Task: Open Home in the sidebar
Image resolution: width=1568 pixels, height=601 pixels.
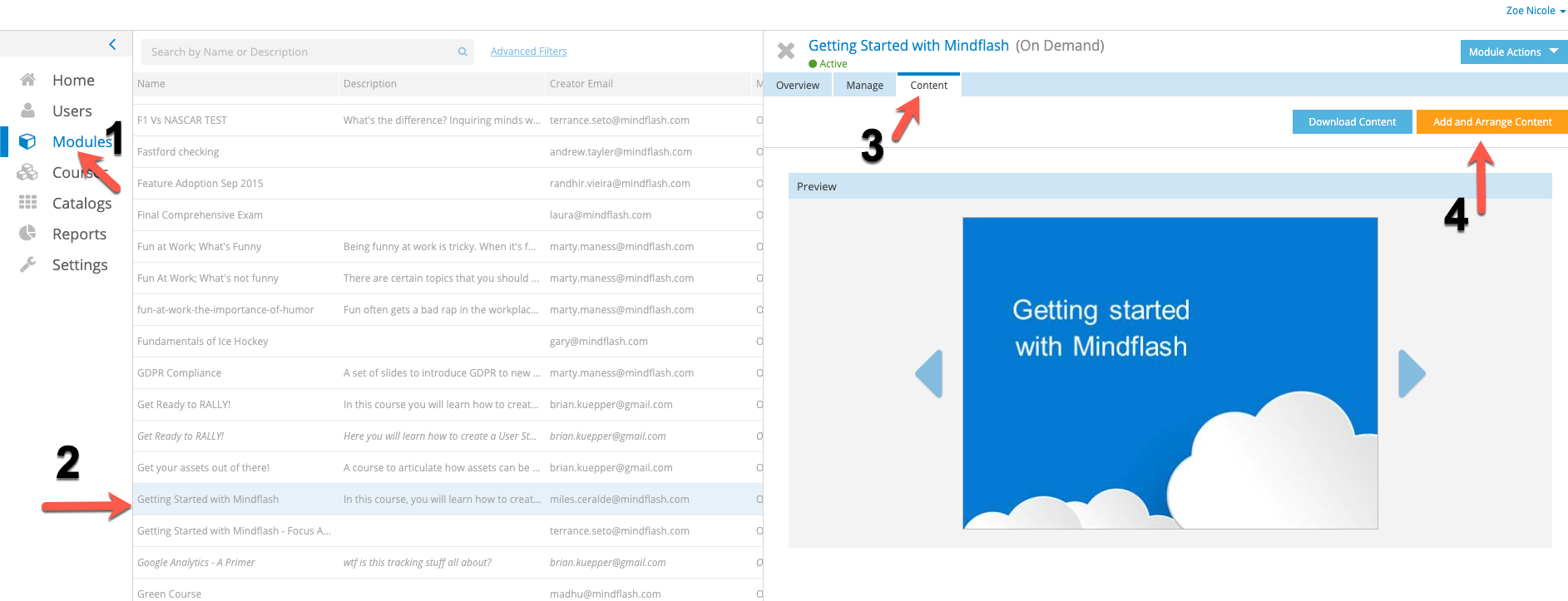Action: 73,80
